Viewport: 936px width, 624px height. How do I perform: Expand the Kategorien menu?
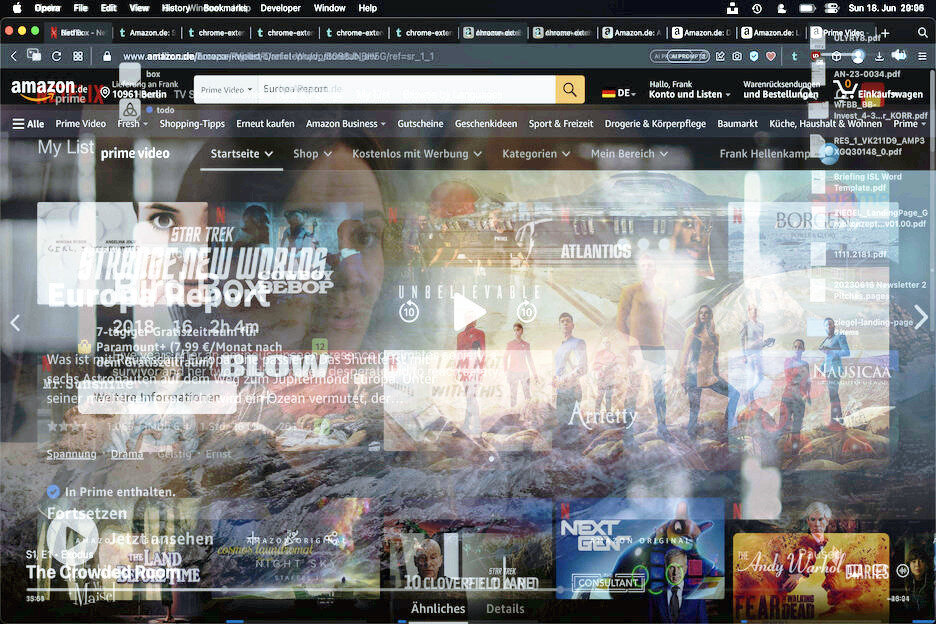click(536, 154)
